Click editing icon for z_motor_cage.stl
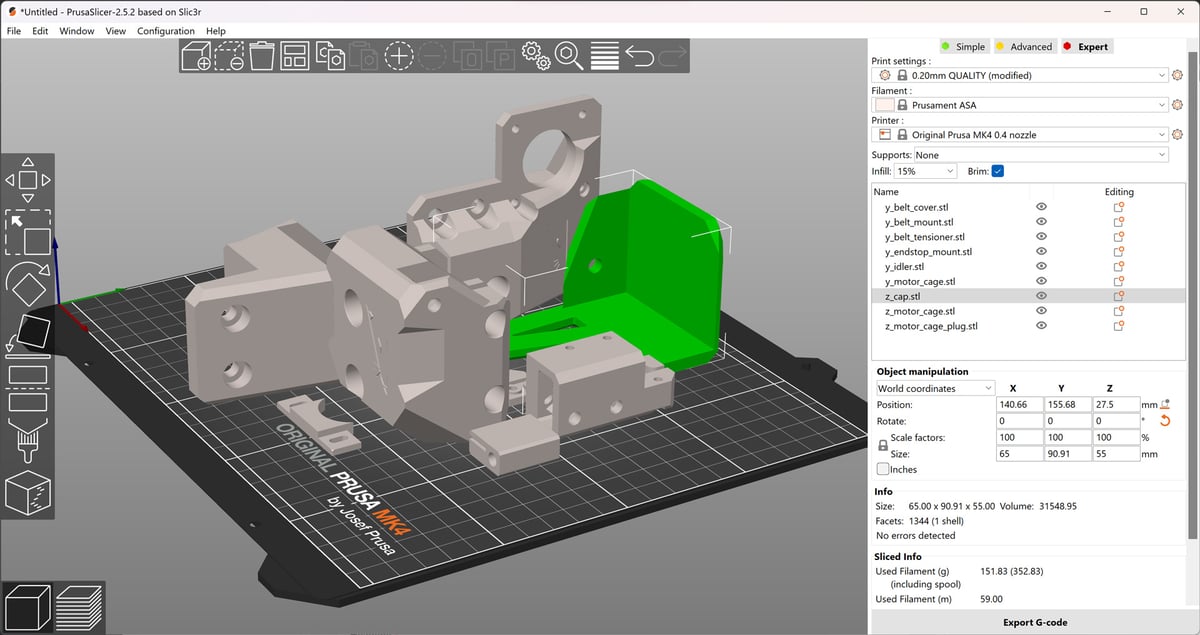 [x=1119, y=311]
